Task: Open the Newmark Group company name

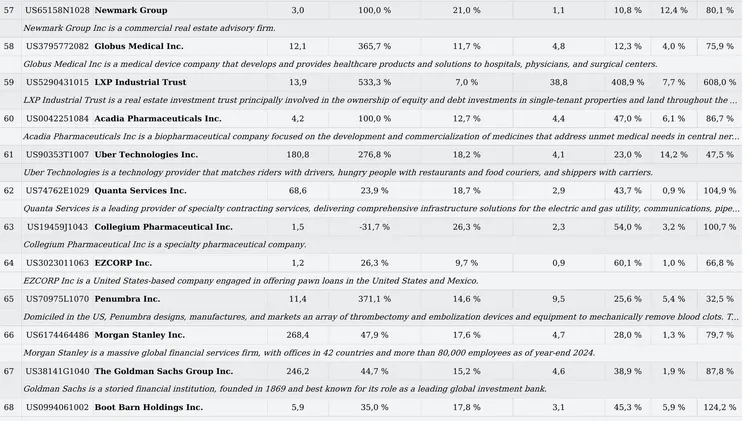Action: coord(131,10)
